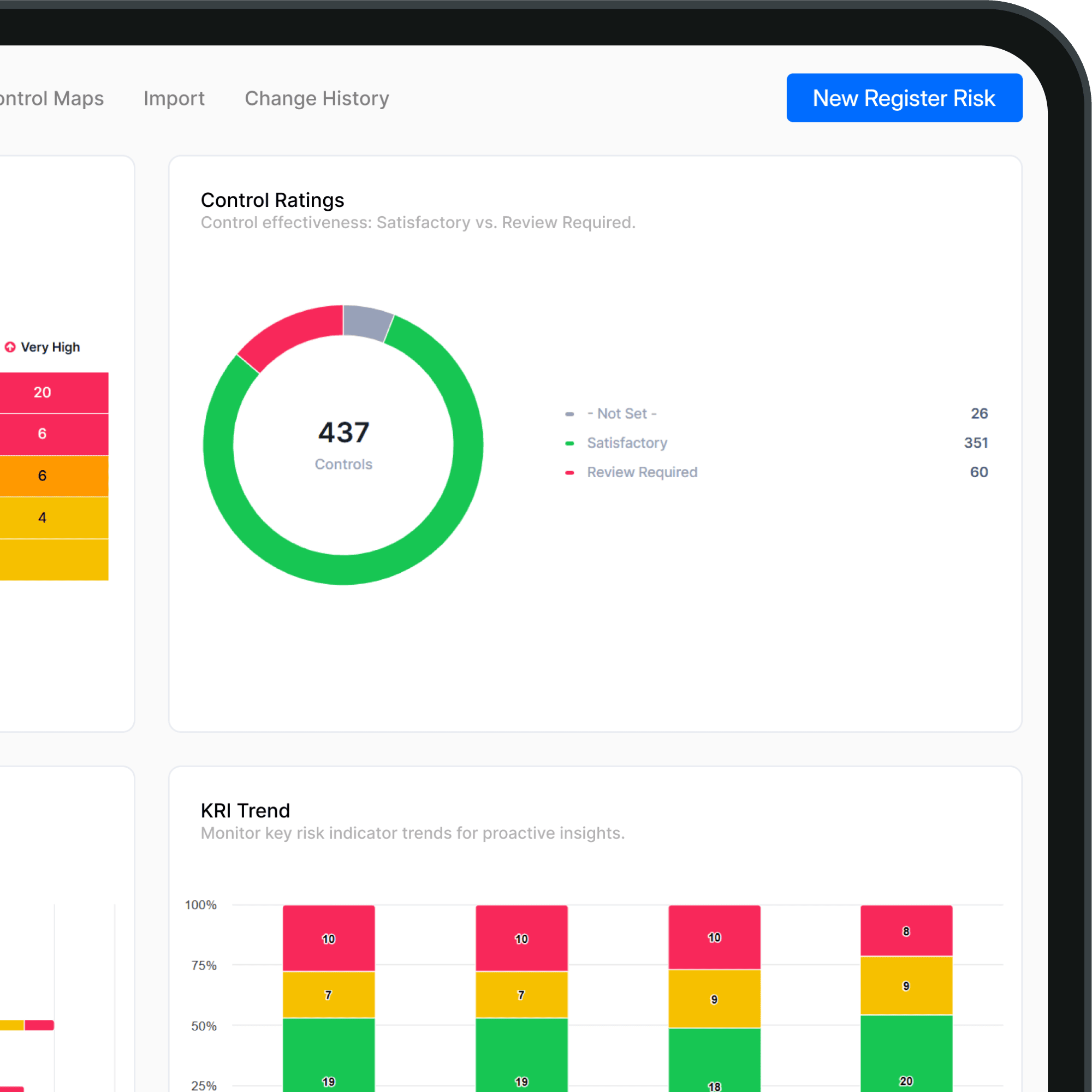The height and width of the screenshot is (1092, 1092).
Task: Click red segment 10 in first KRI bar
Action: 329,938
